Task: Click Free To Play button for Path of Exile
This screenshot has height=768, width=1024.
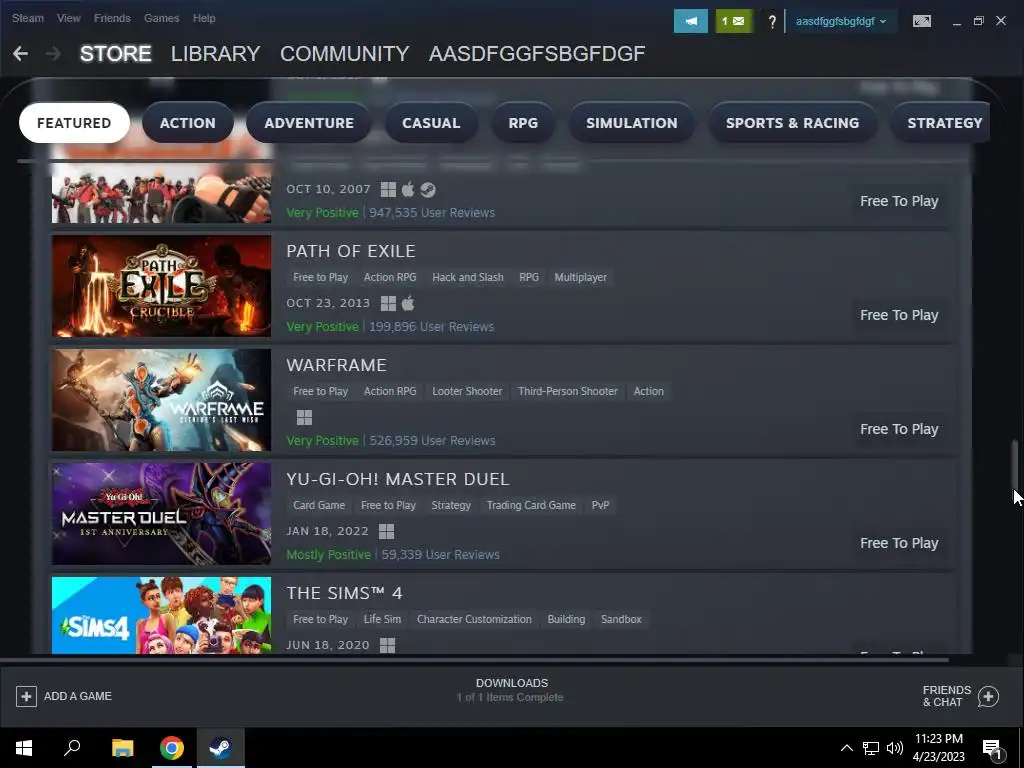Action: (x=899, y=315)
